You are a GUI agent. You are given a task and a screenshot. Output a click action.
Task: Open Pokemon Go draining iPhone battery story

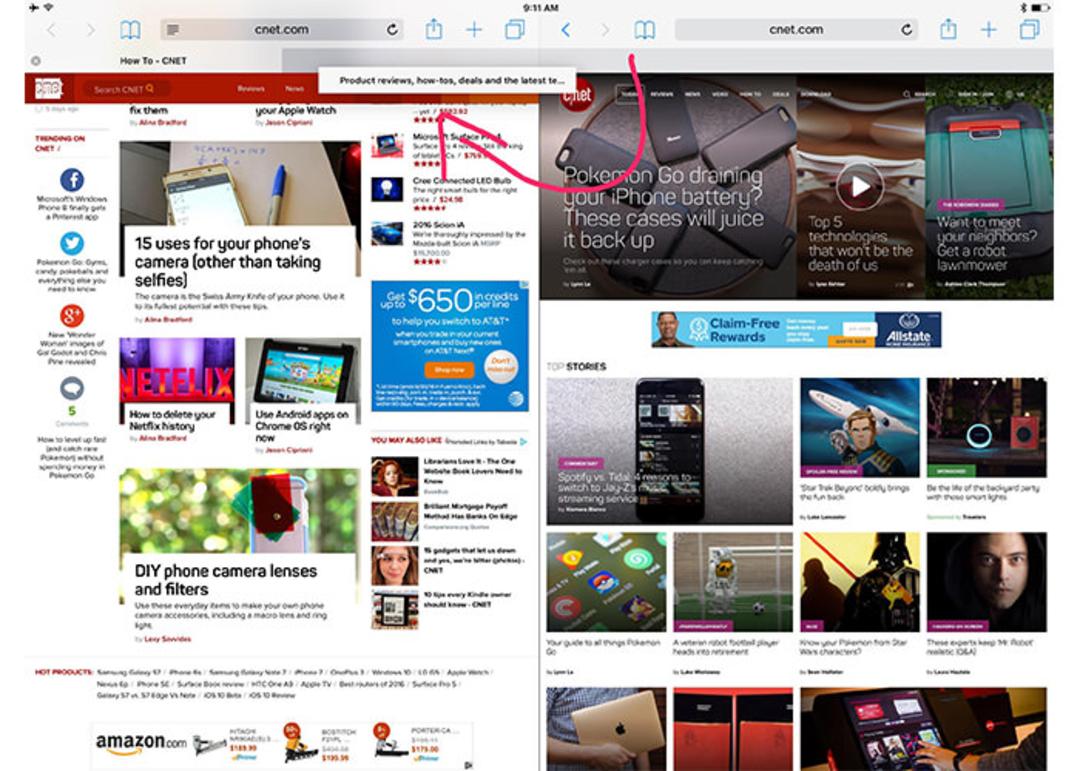663,207
